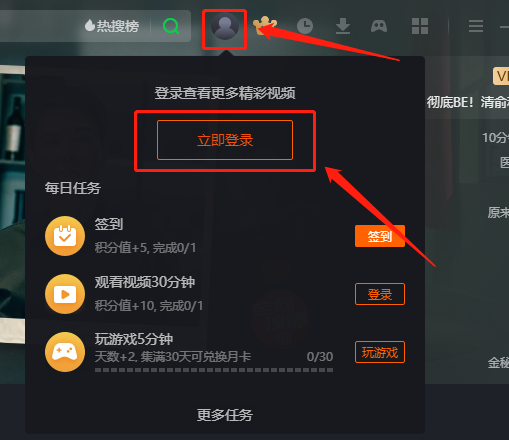Click the user avatar icon

[225, 26]
